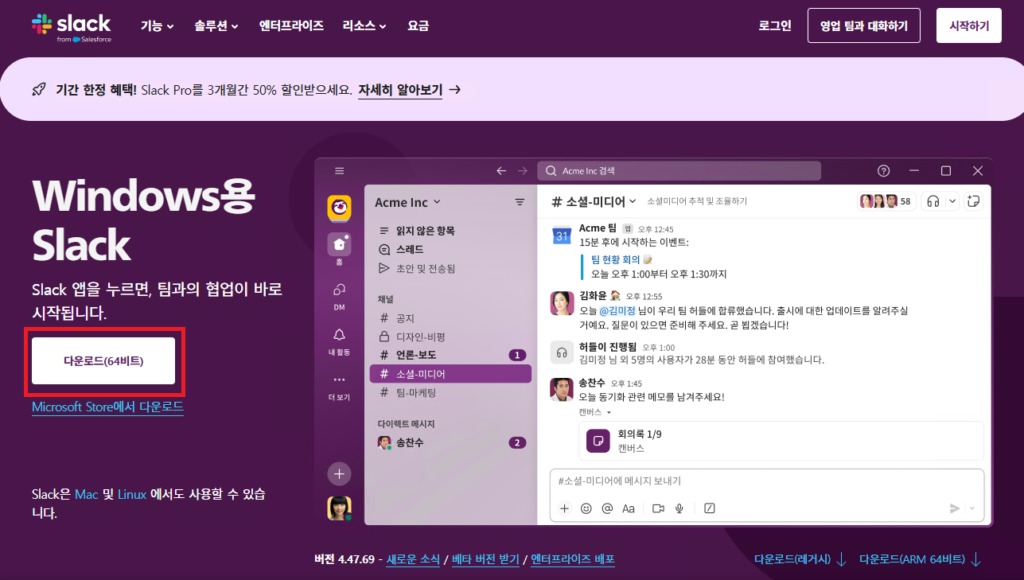Open the hamburger menu in the app window
1024x580 pixels.
339,171
